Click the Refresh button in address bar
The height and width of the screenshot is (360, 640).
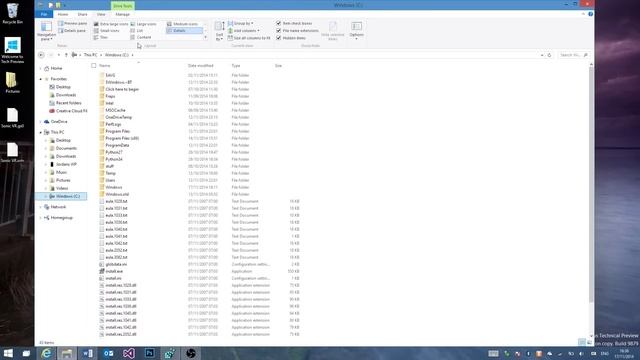tap(549, 55)
